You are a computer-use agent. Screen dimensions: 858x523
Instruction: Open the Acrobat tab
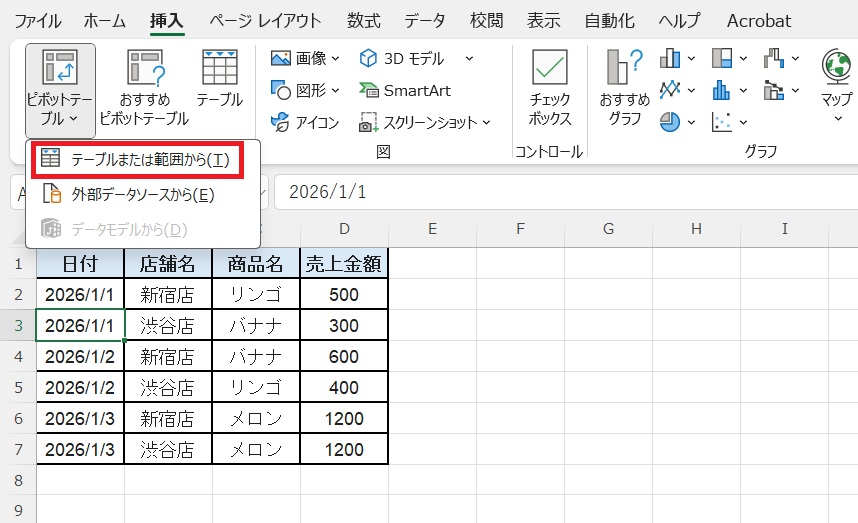tap(758, 21)
